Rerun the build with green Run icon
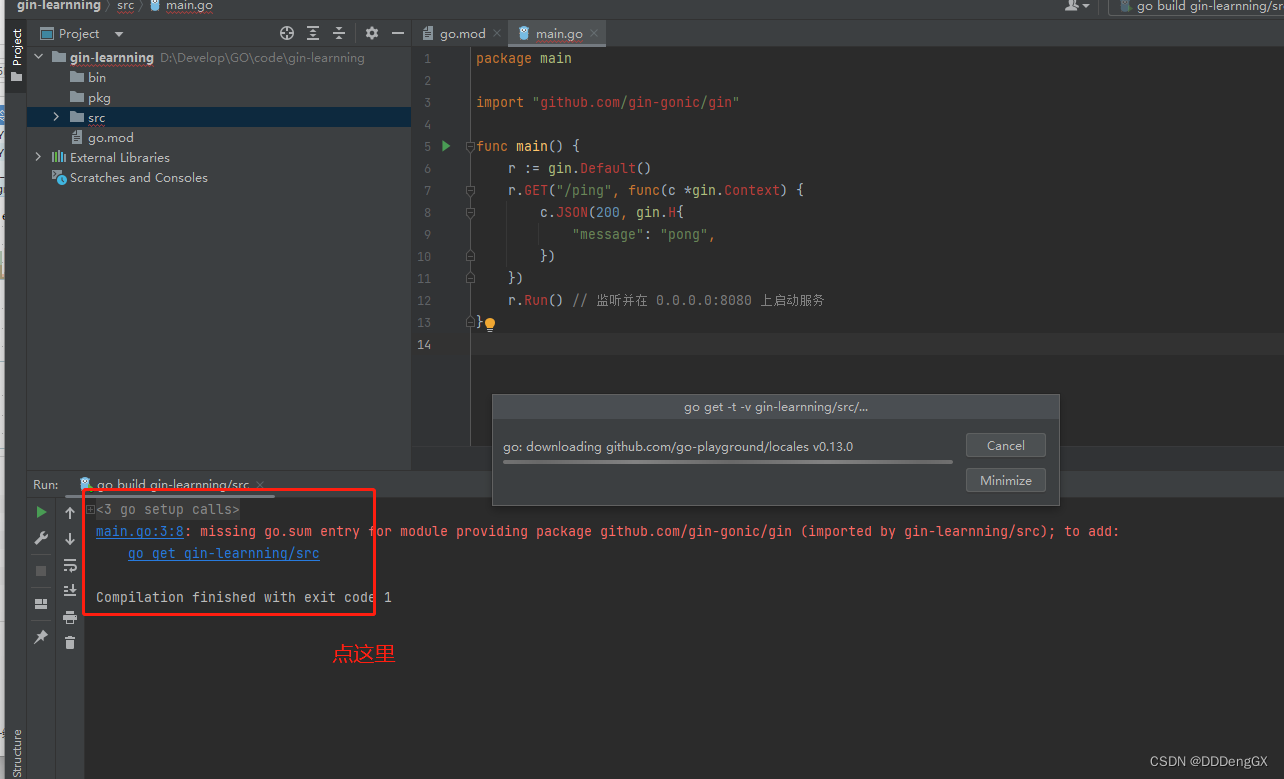This screenshot has width=1284, height=779. (x=41, y=512)
